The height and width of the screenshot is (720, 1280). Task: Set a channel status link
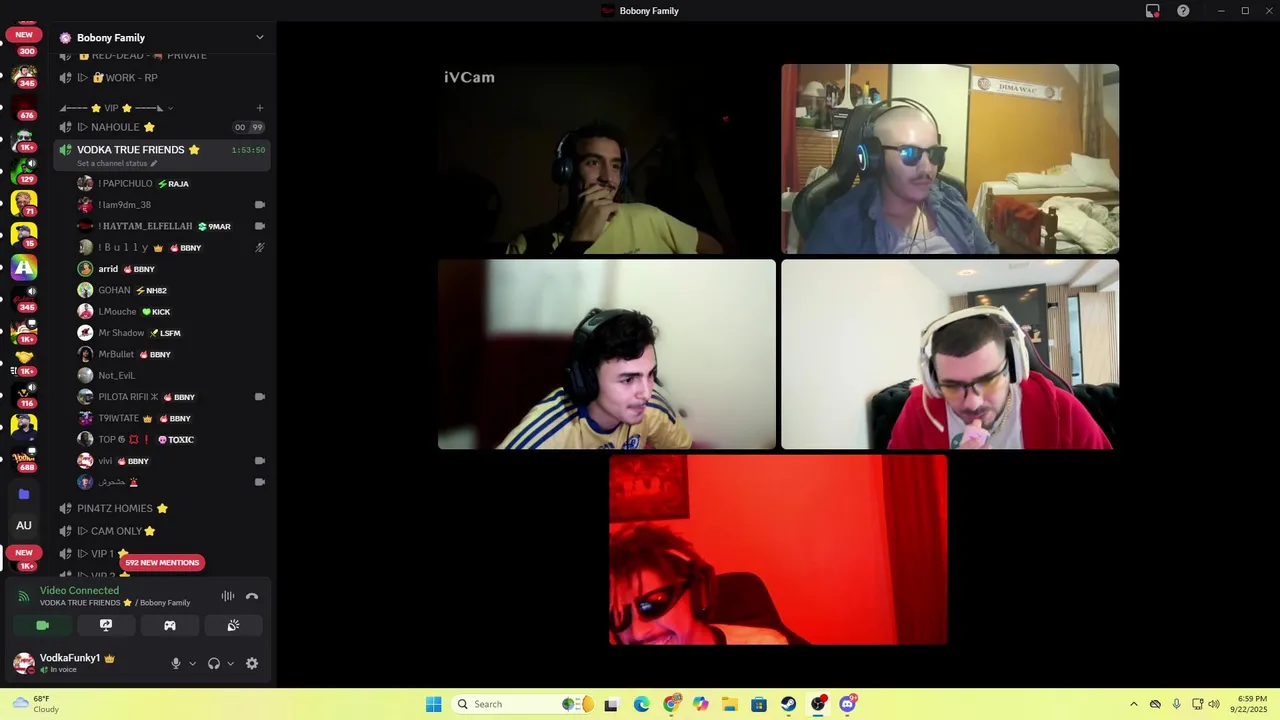[x=117, y=163]
